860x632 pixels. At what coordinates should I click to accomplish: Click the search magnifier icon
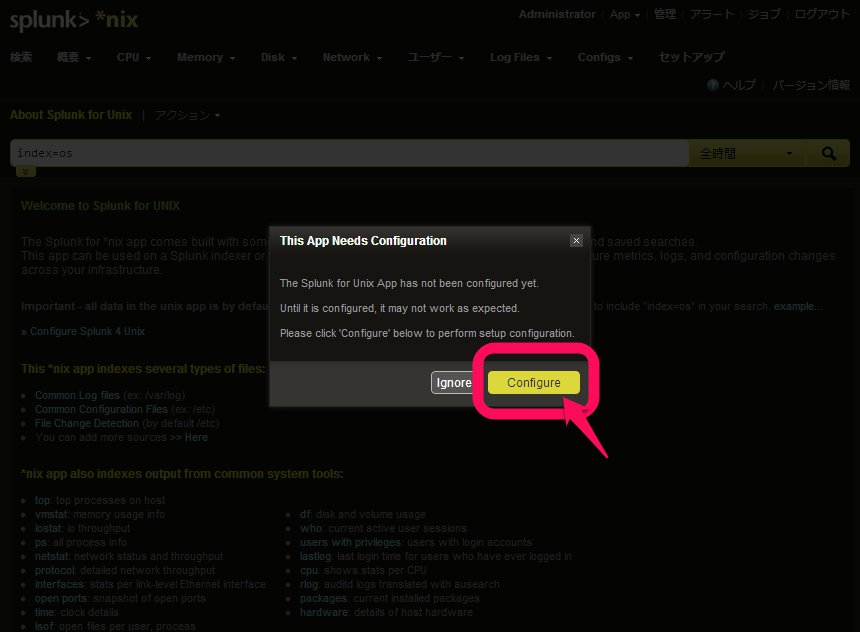click(x=829, y=153)
